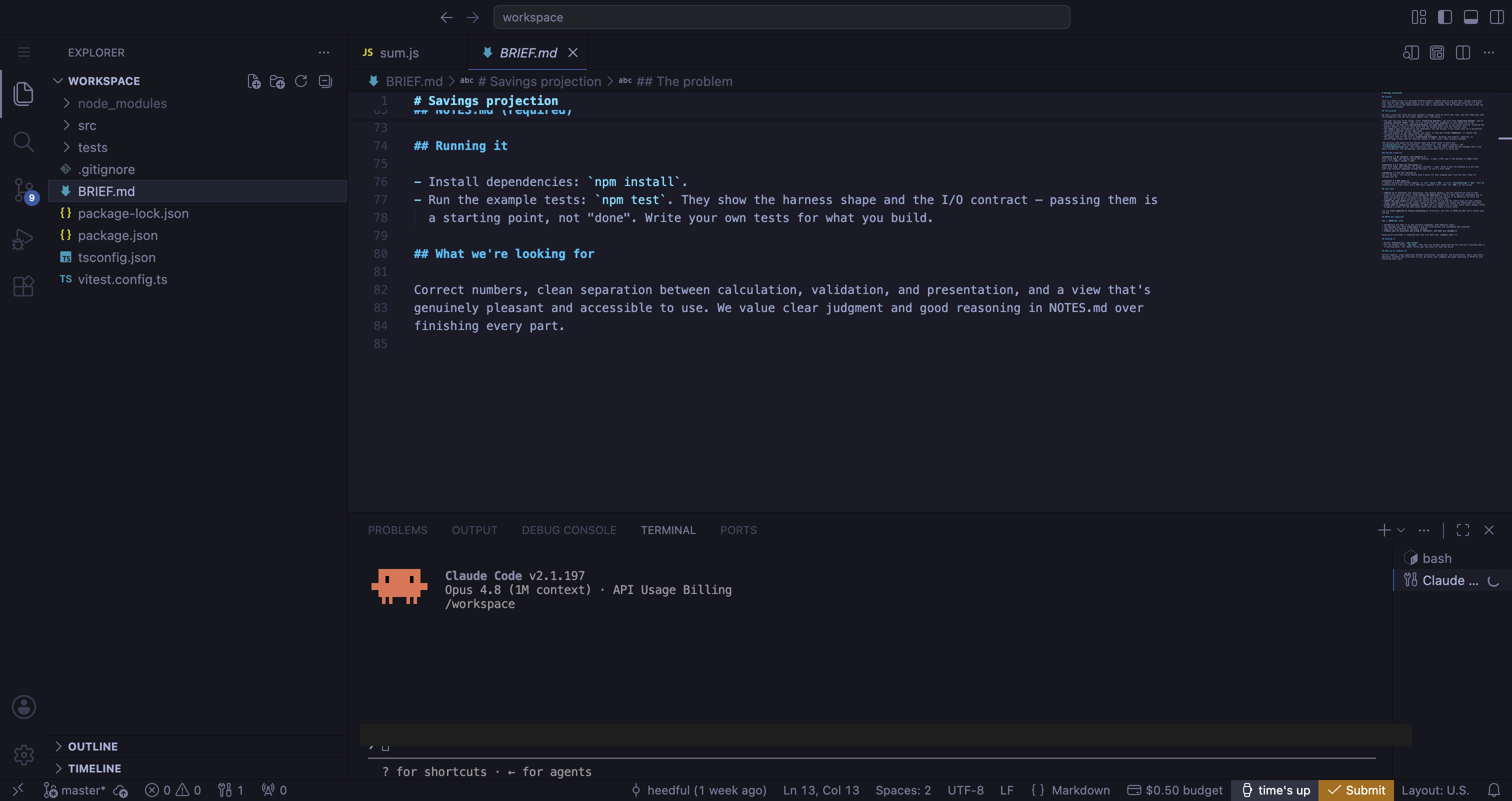Open the Accounts menu icon
Screen dimensions: 1512x801
click(x=23, y=706)
